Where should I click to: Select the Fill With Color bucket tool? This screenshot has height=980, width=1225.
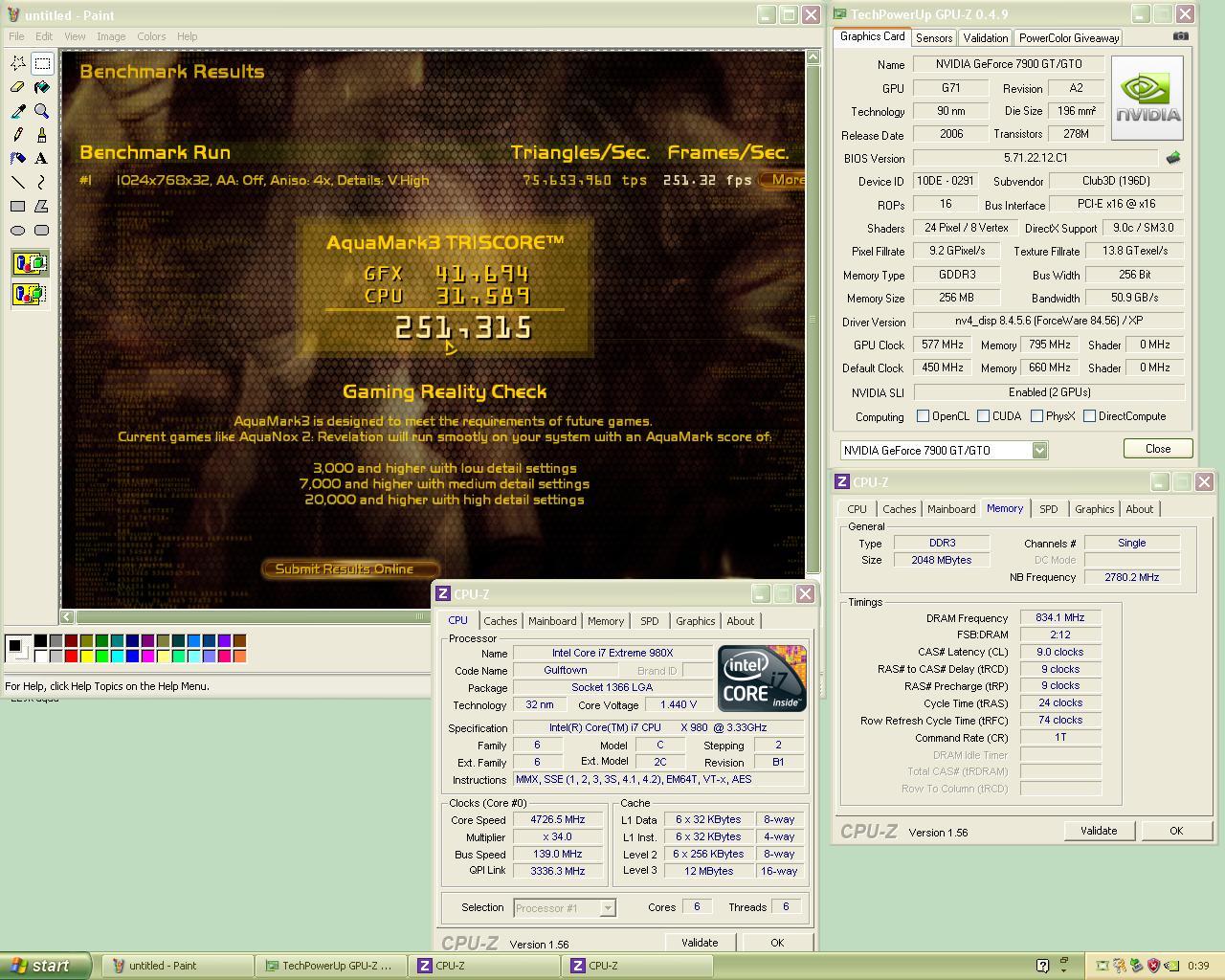(42, 87)
